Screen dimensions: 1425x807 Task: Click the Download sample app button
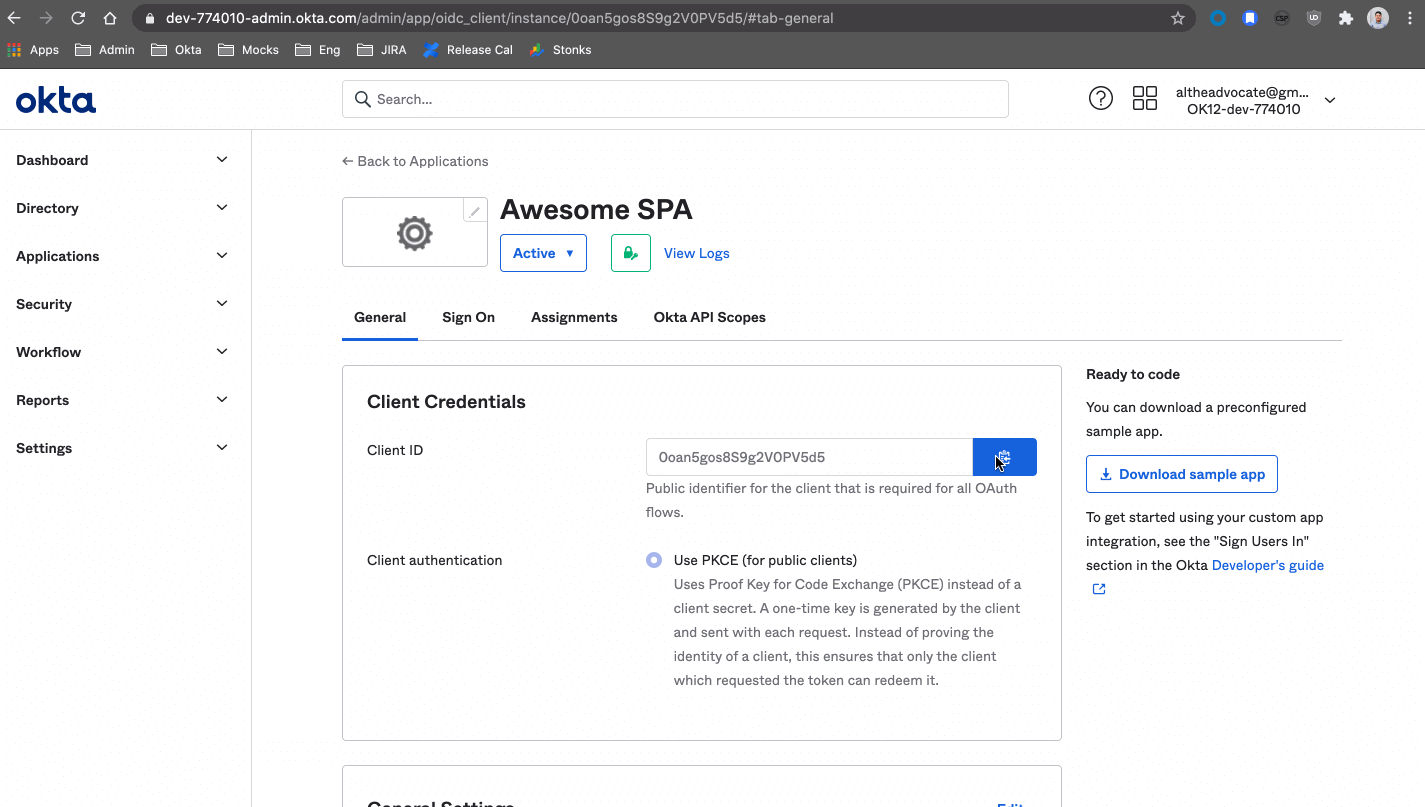coord(1181,474)
